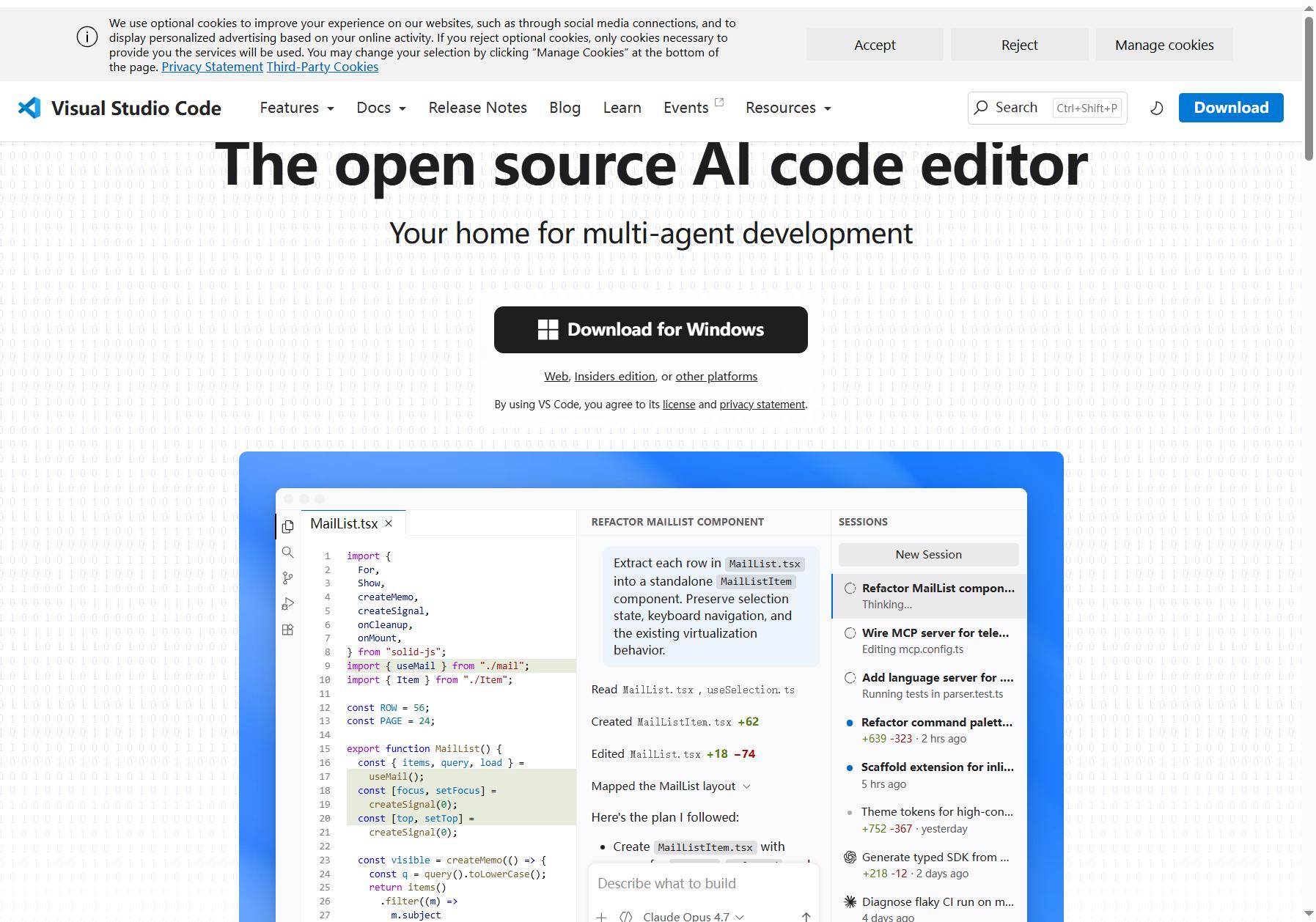Click spinner icon beside Wire MCP server session
The width and height of the screenshot is (1316, 922).
(850, 633)
